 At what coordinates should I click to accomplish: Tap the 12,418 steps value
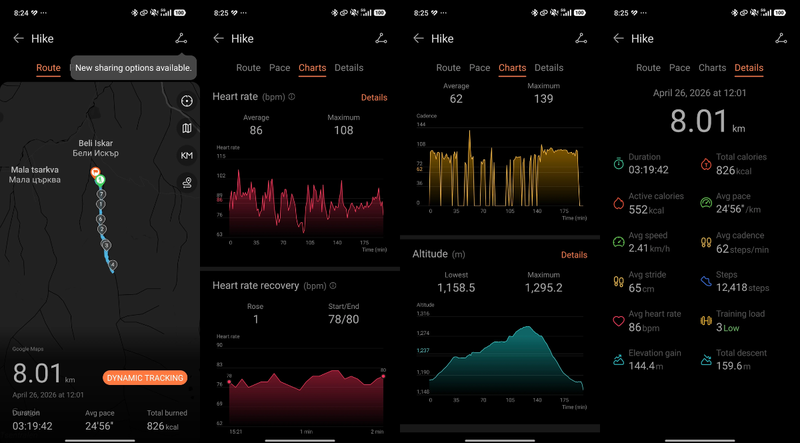click(742, 288)
